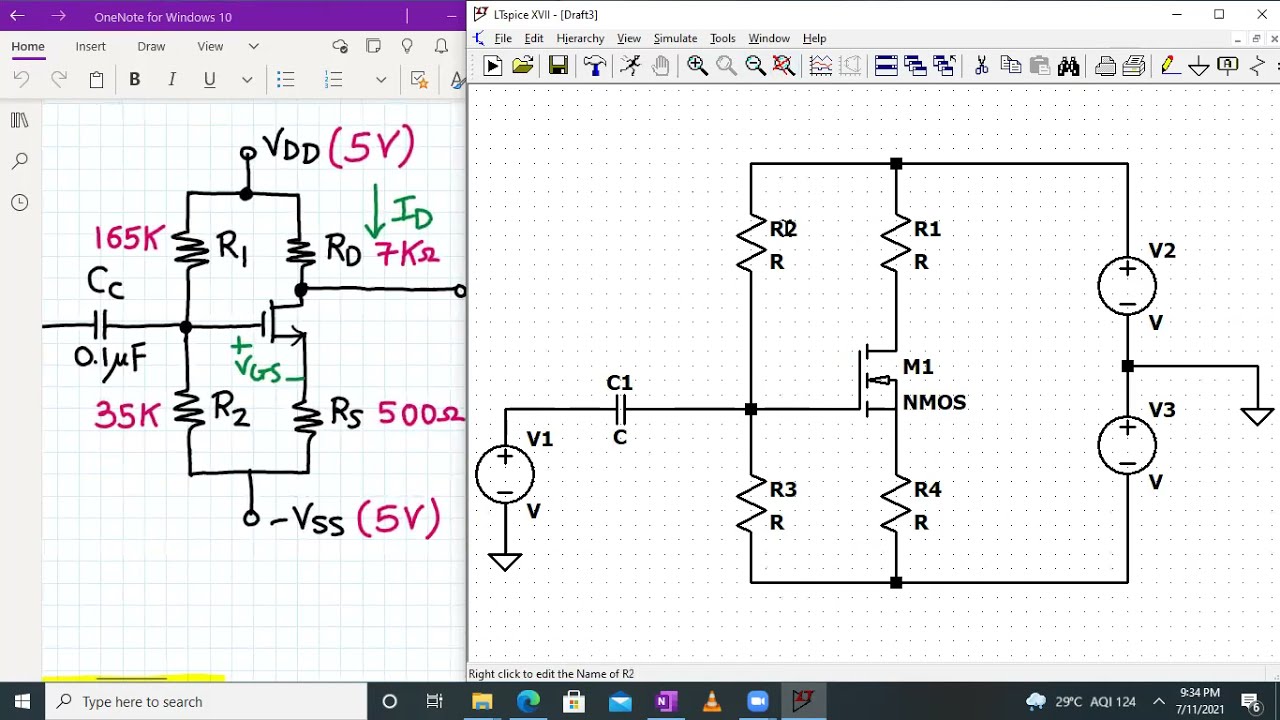Open Windows Start menu
The height and width of the screenshot is (720, 1280).
click(x=22, y=702)
